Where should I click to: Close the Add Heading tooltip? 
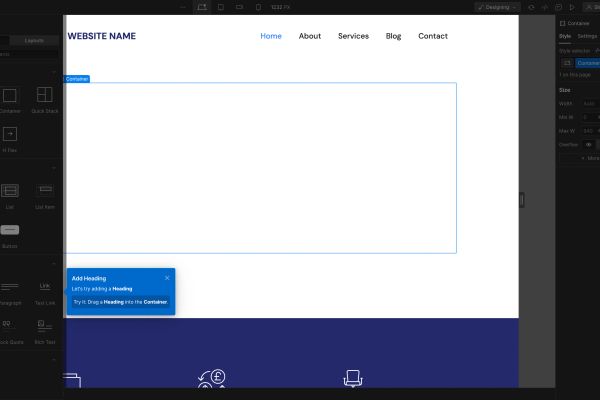coord(167,278)
